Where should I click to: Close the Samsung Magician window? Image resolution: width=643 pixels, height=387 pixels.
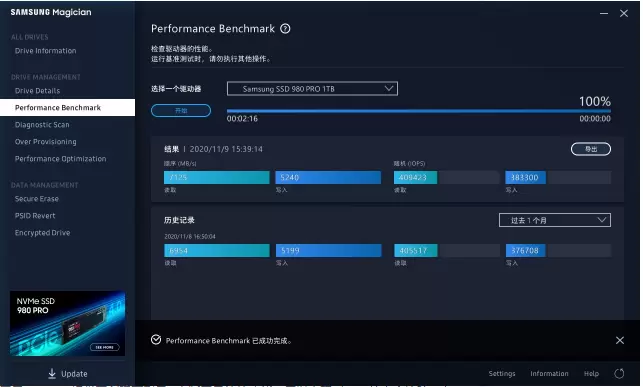coord(624,14)
